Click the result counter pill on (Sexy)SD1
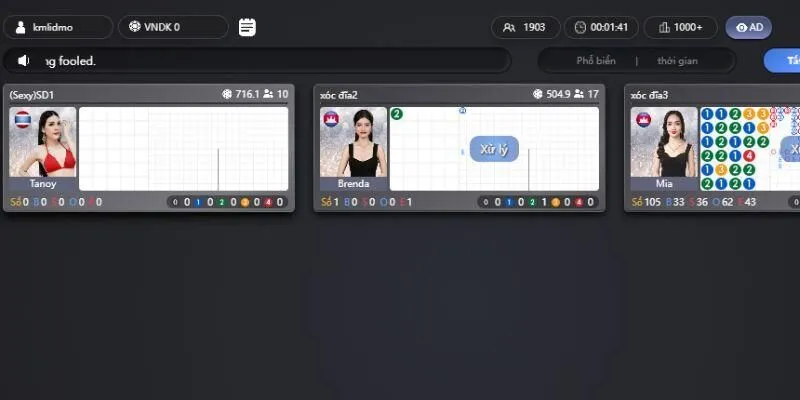The image size is (800, 400). [x=228, y=202]
